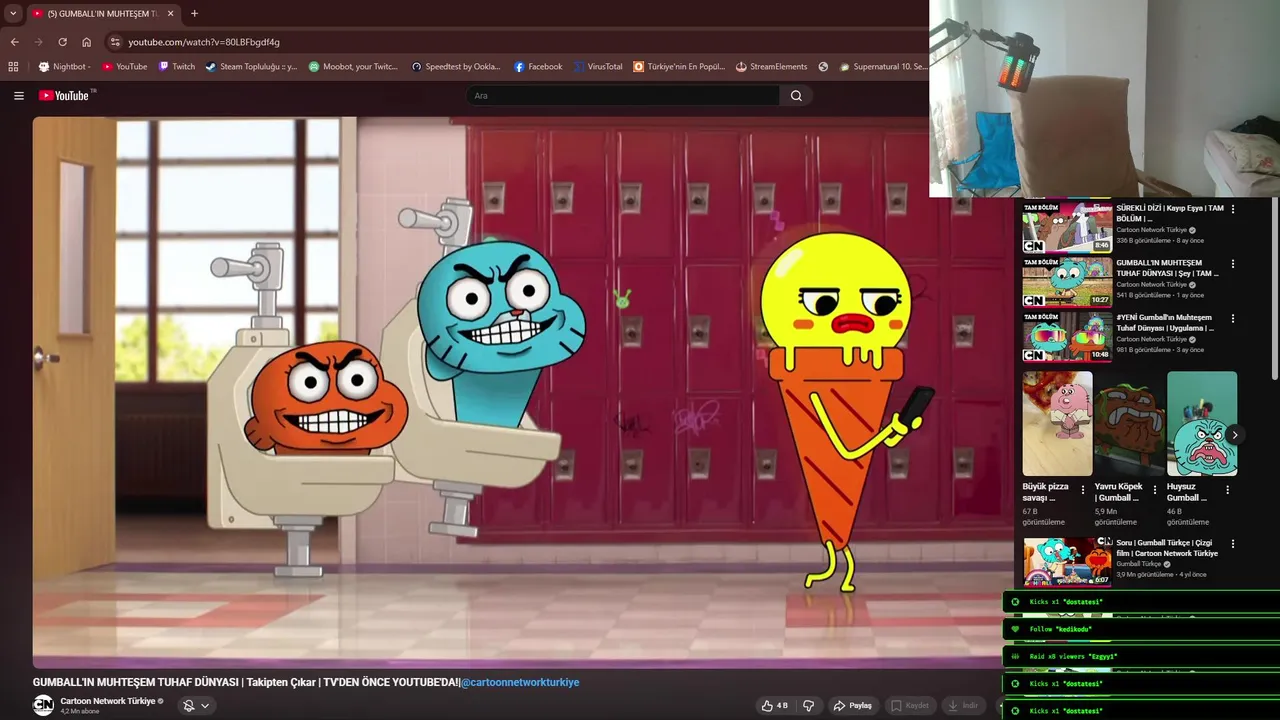Viewport: 1280px width, 720px height.
Task: Open Cartoon Network Türkiye channel name link
Action: [107, 701]
